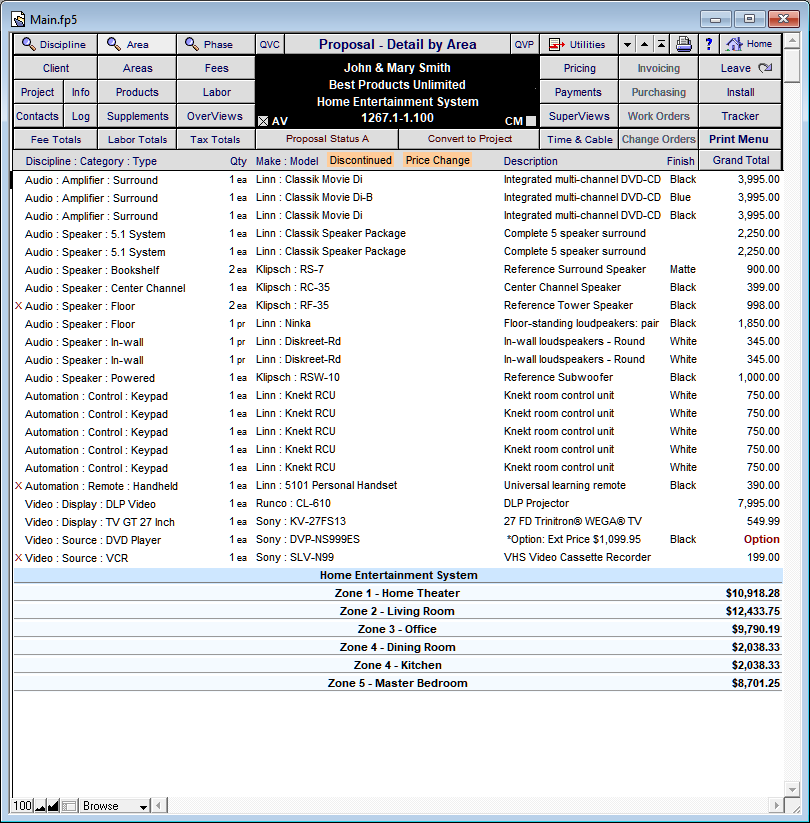Zoom out with the small mountains icon

[40, 806]
